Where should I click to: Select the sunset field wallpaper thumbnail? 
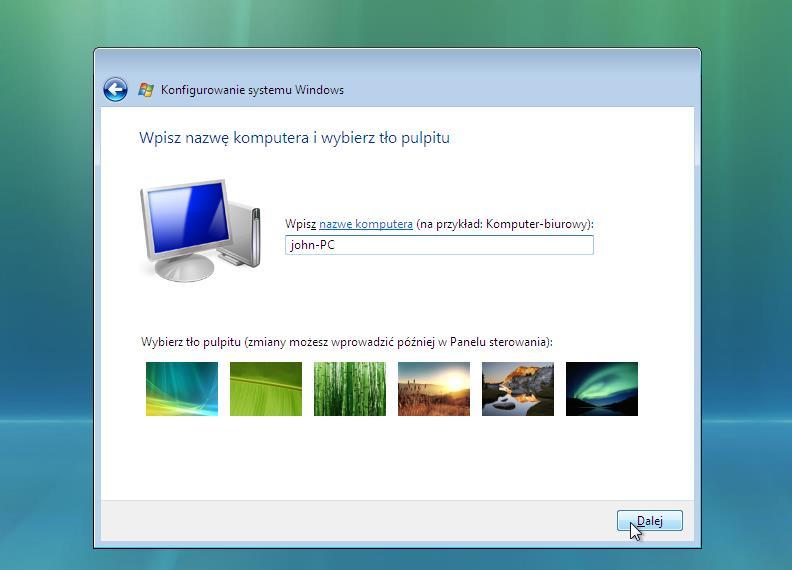click(434, 389)
